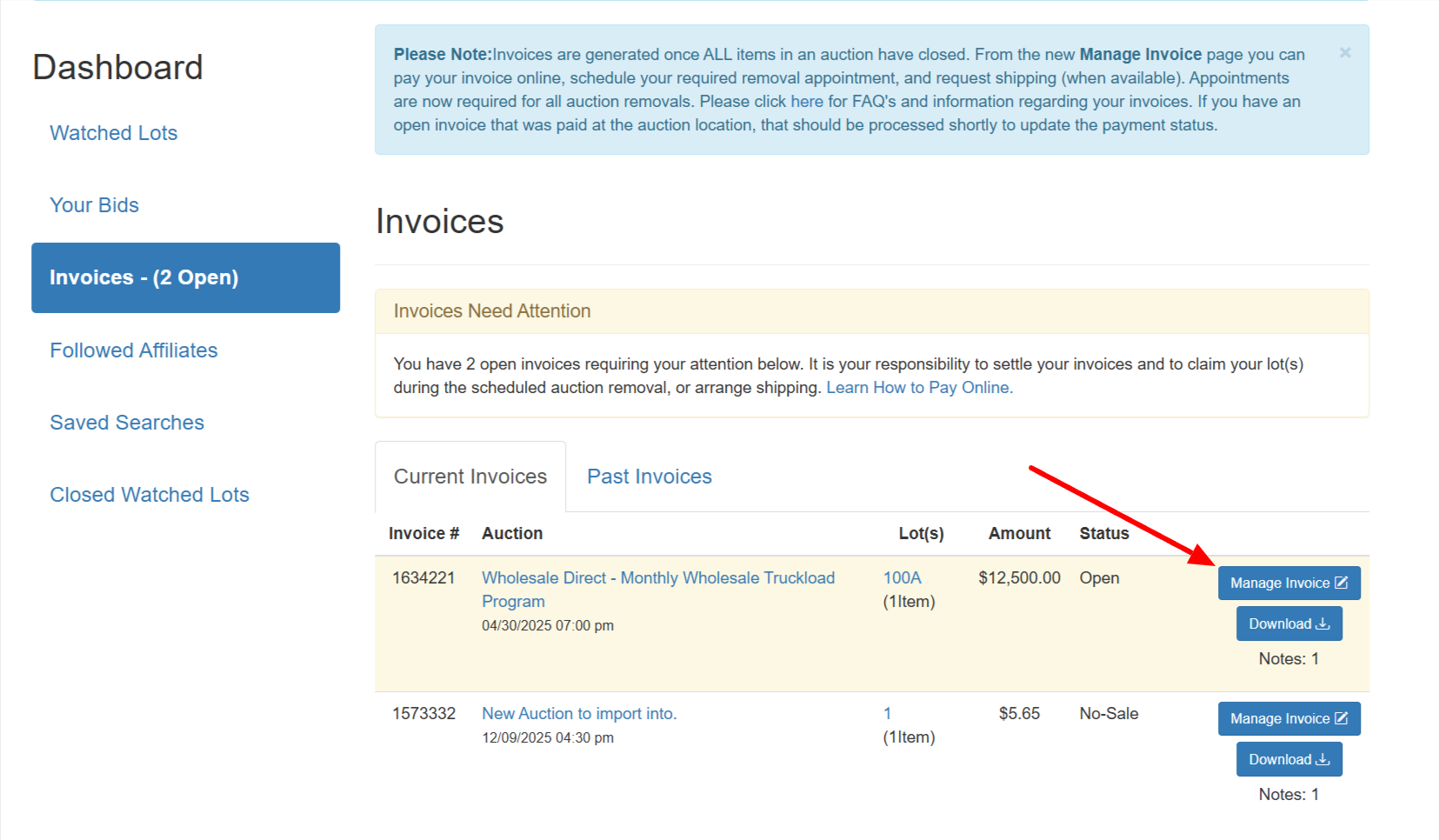Open Saved Searches from the sidebar

[127, 423]
